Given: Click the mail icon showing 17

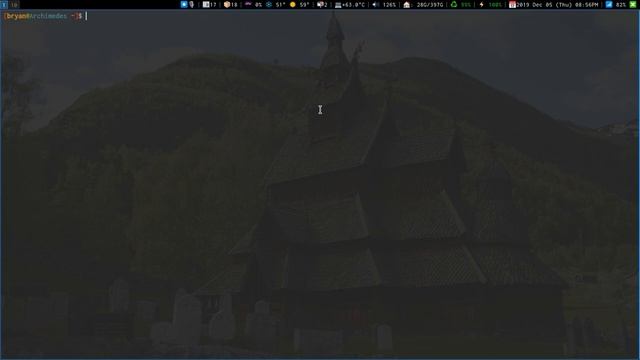Looking at the screenshot, I should (x=206, y=4).
